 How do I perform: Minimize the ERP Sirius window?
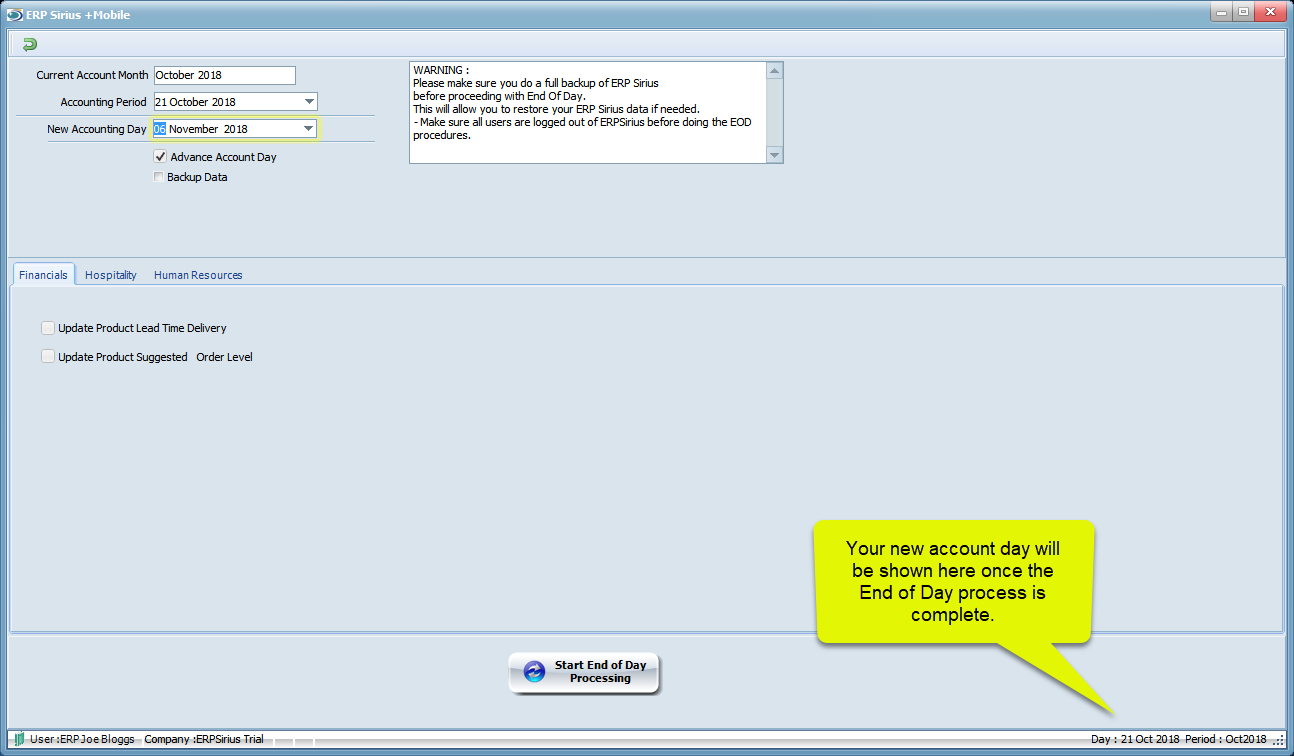point(1222,12)
